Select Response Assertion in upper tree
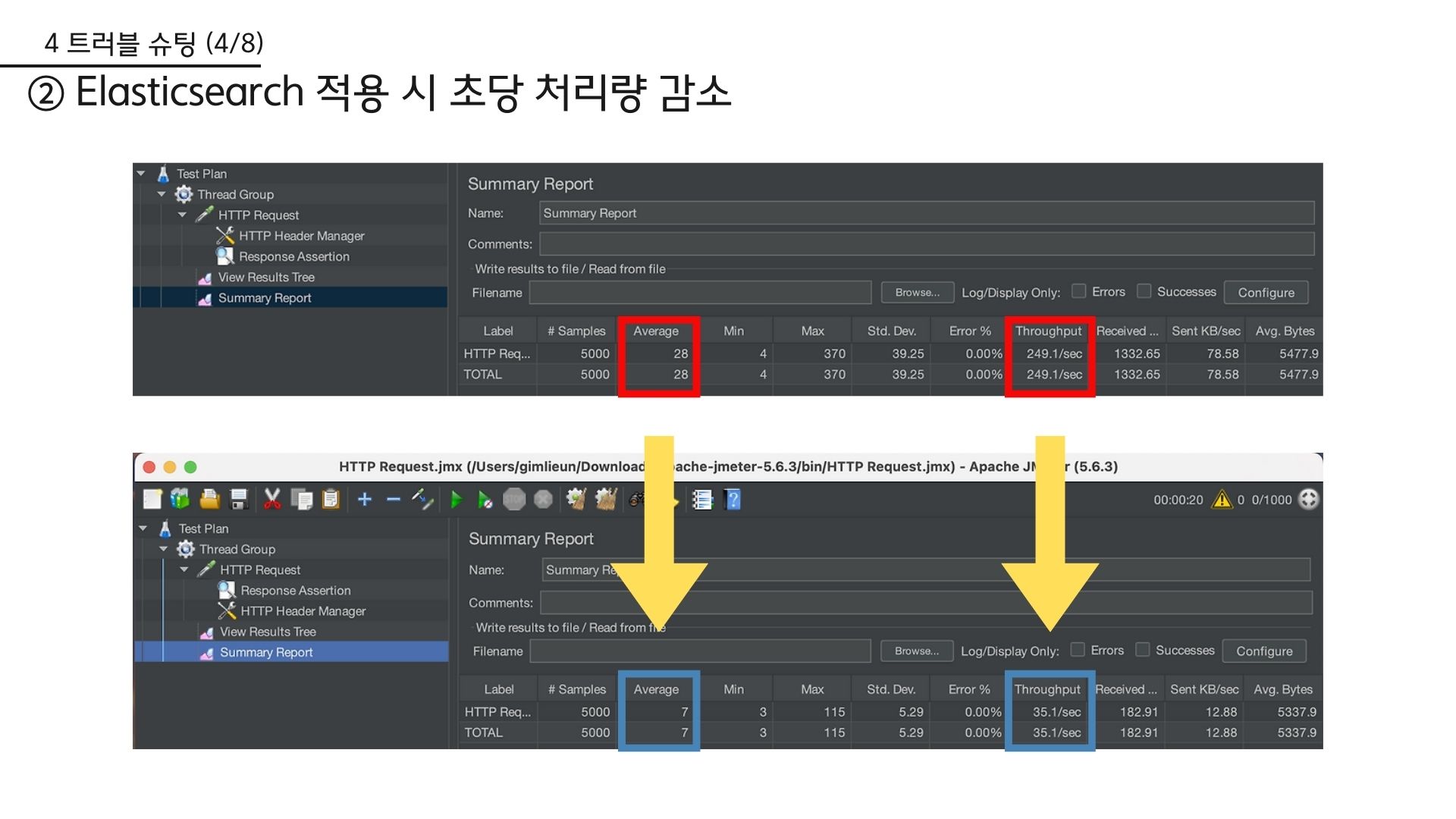The width and height of the screenshot is (1456, 819). [294, 256]
